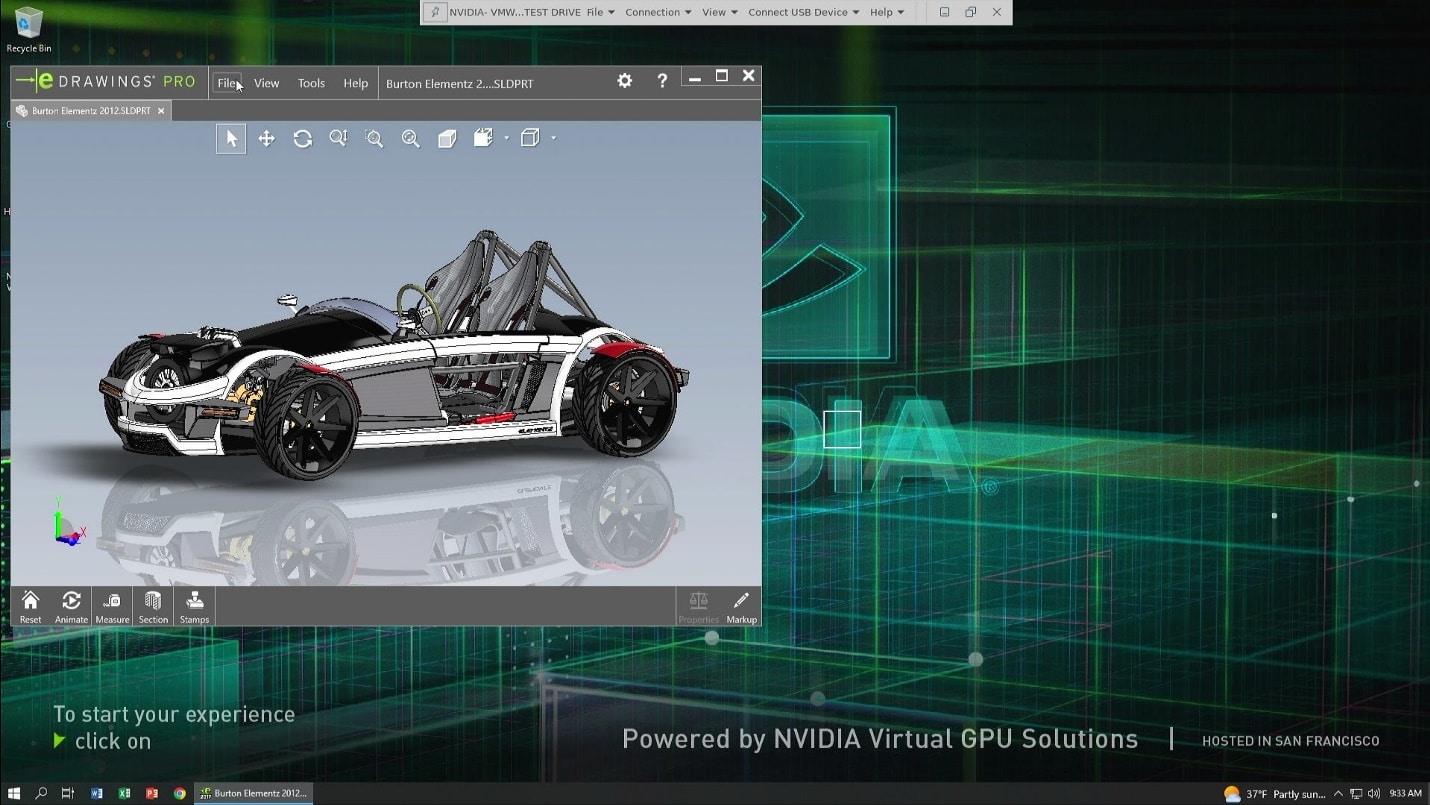Viewport: 1430px width, 805px height.
Task: Open the eDrawings Tools menu
Action: (x=311, y=83)
